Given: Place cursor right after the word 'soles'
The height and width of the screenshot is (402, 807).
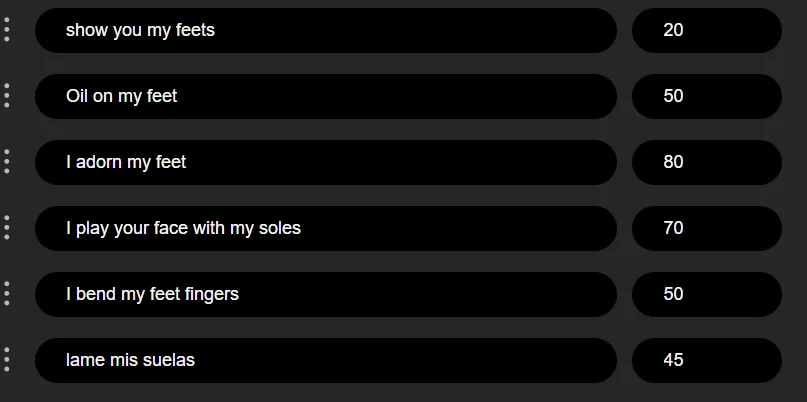Looking at the screenshot, I should coord(302,228).
